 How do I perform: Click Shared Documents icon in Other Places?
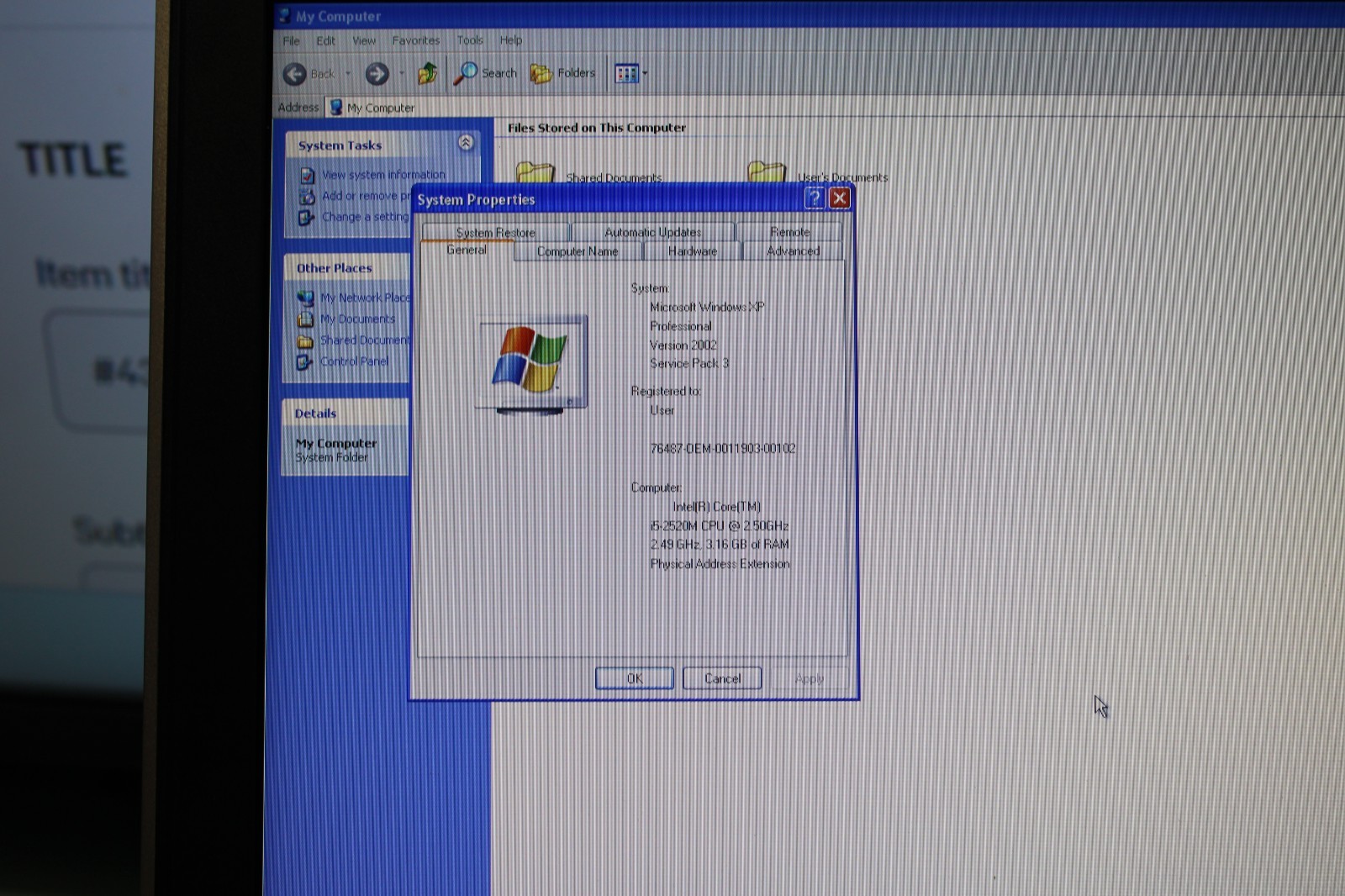(x=305, y=341)
